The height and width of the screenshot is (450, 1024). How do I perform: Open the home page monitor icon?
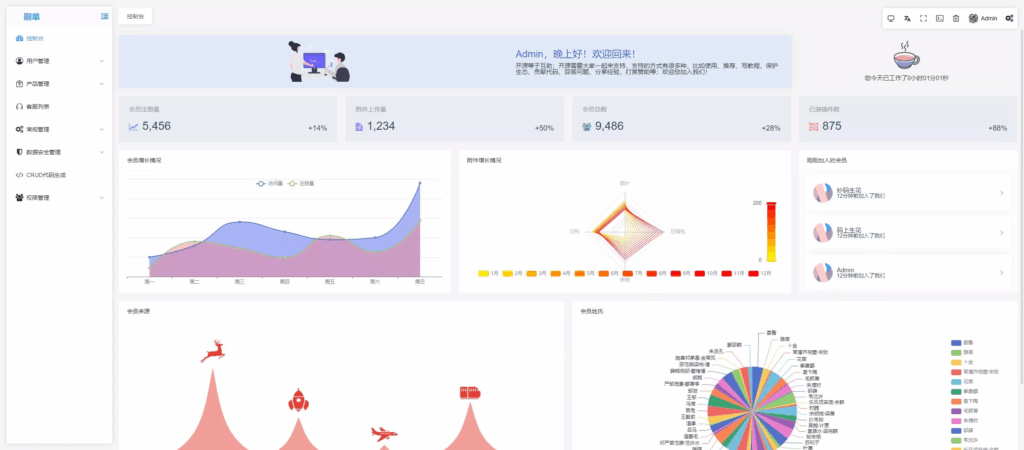coord(890,18)
